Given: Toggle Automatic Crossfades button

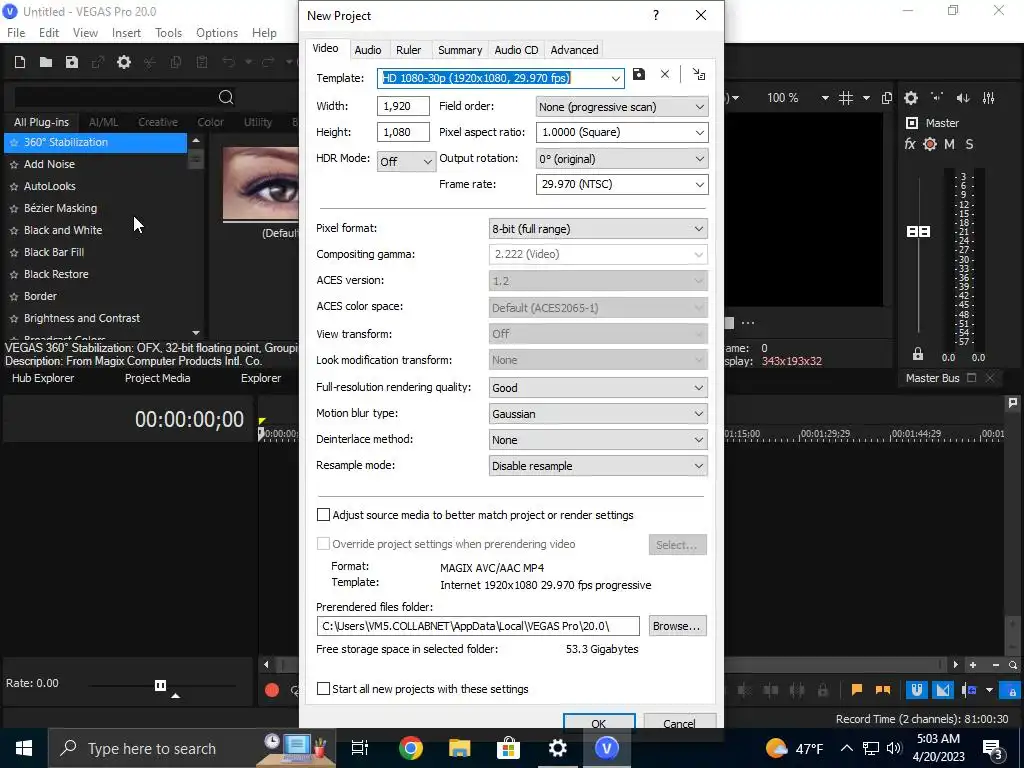Looking at the screenshot, I should (x=942, y=690).
